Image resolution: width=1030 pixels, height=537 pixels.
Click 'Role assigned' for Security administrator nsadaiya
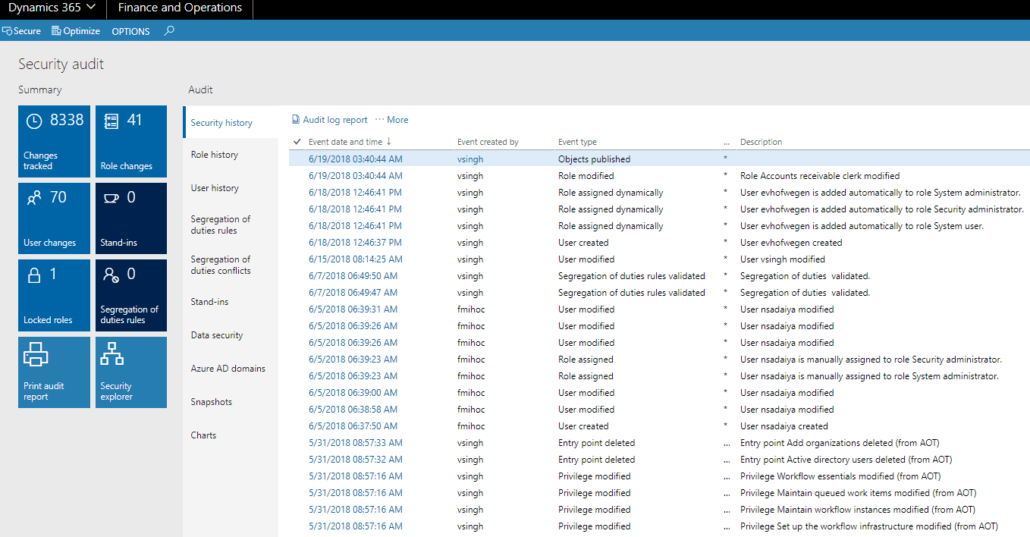point(586,360)
